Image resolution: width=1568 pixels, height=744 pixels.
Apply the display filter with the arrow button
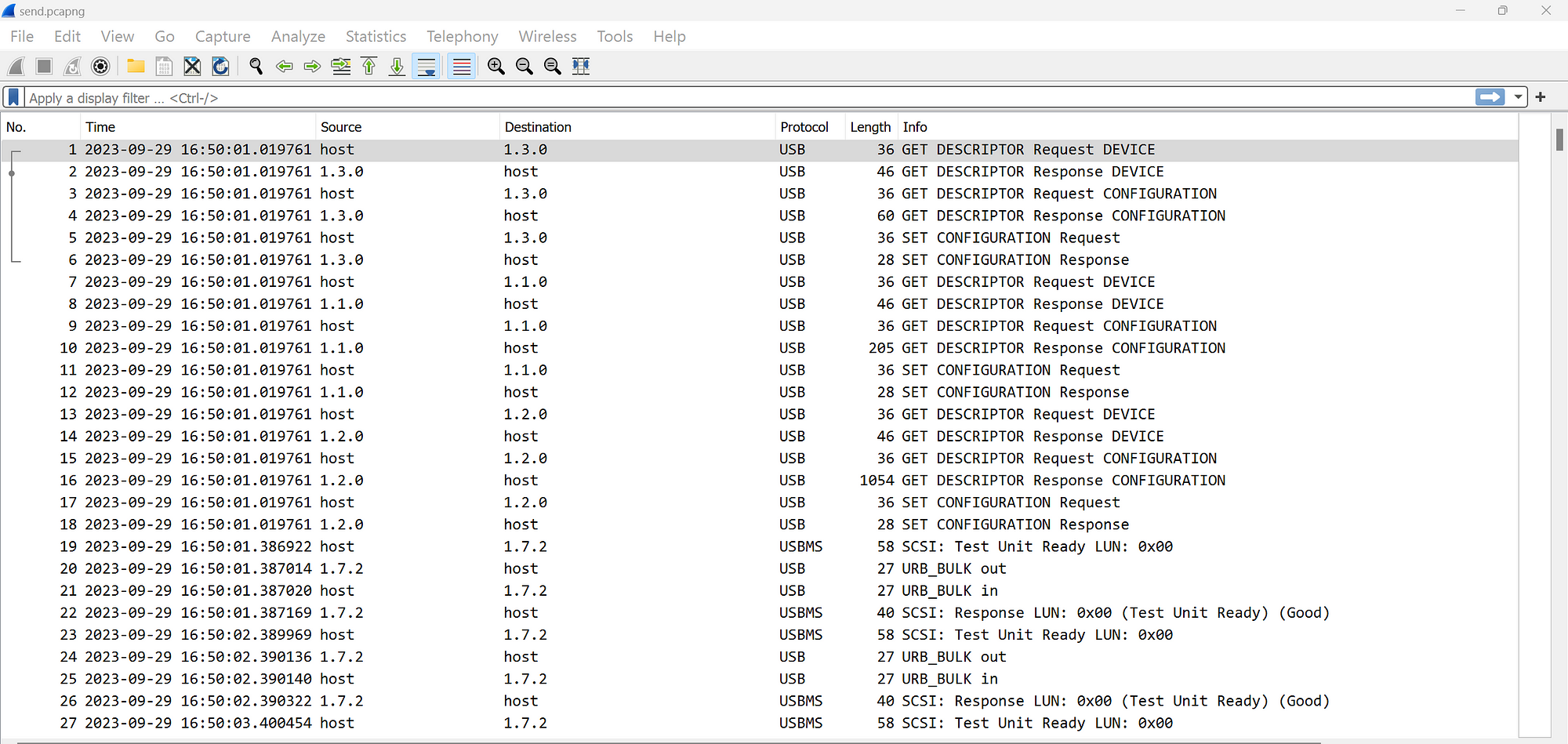[x=1490, y=97]
